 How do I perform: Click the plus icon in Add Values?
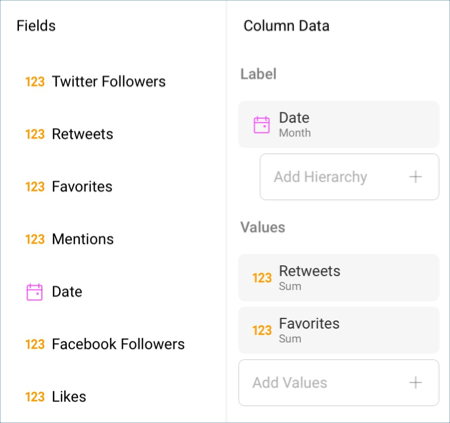click(x=416, y=383)
